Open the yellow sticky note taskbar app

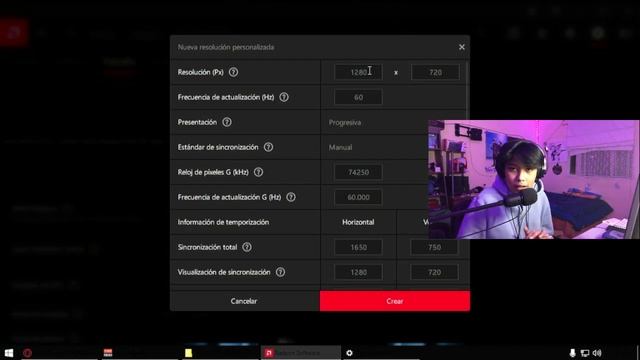tap(188, 353)
